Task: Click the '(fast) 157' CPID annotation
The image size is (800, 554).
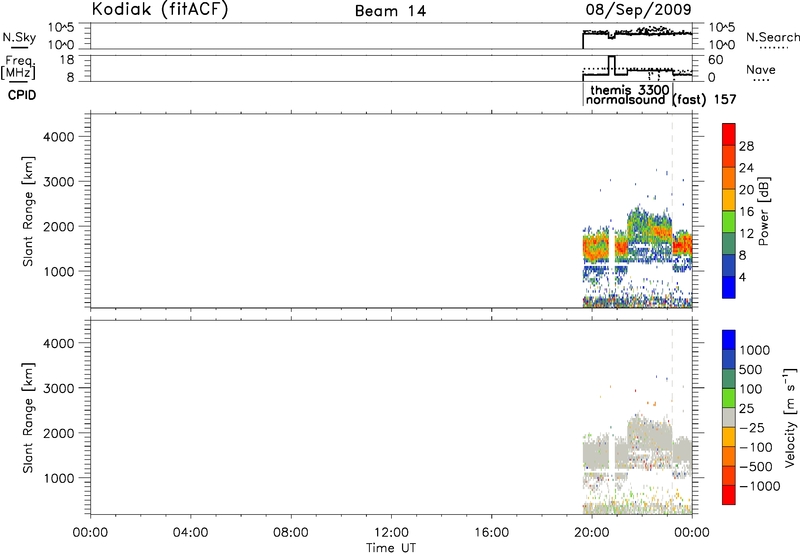Action: pos(704,99)
